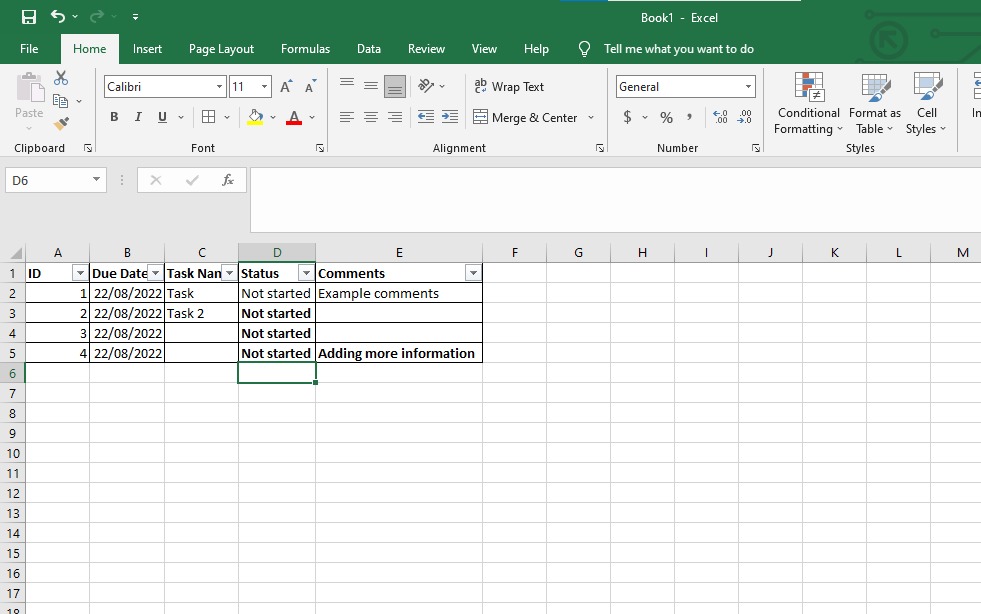Click the Cut scissors icon
This screenshot has height=614, width=981.
coord(61,78)
